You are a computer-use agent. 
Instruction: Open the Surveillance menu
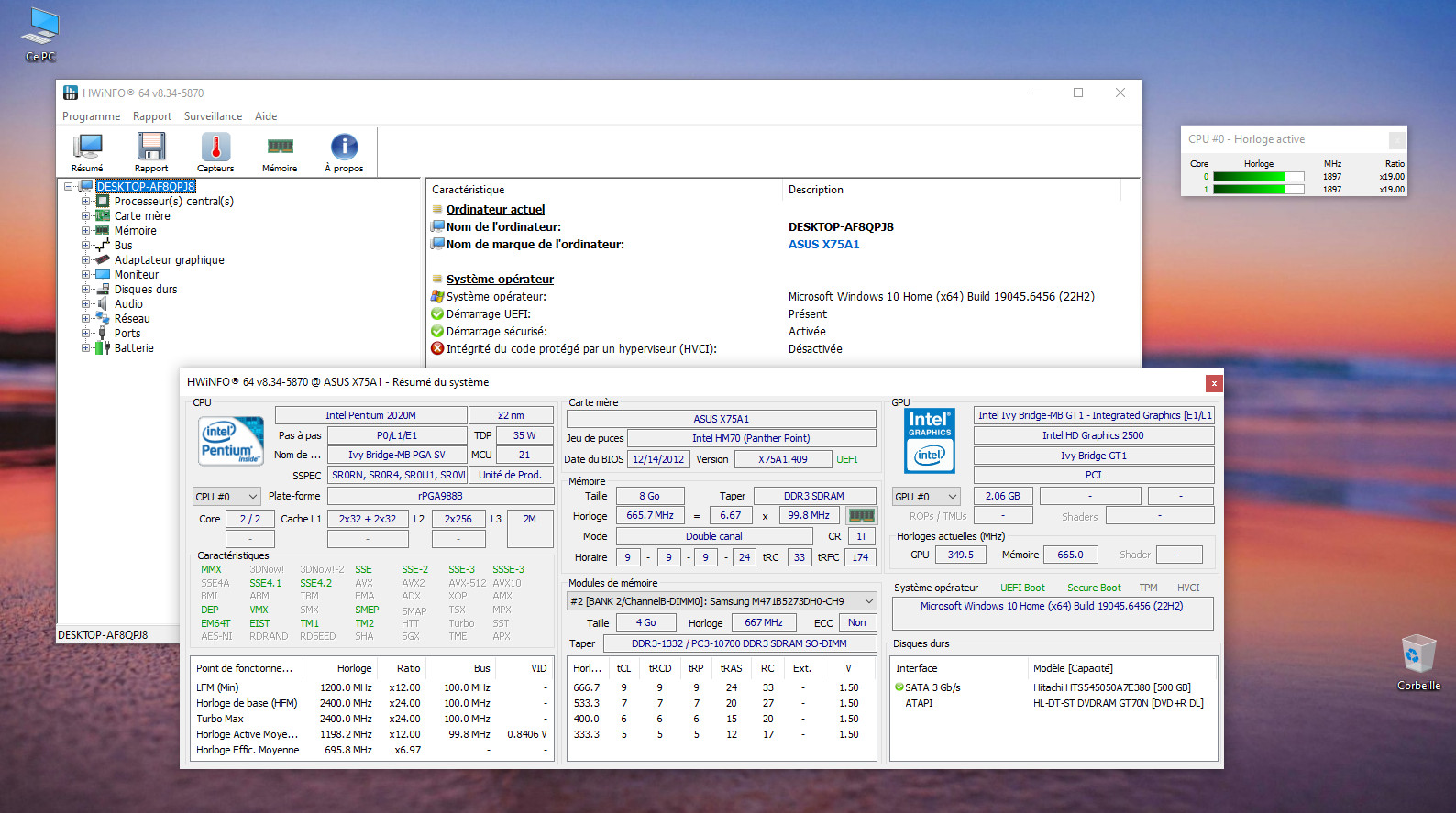click(x=213, y=116)
